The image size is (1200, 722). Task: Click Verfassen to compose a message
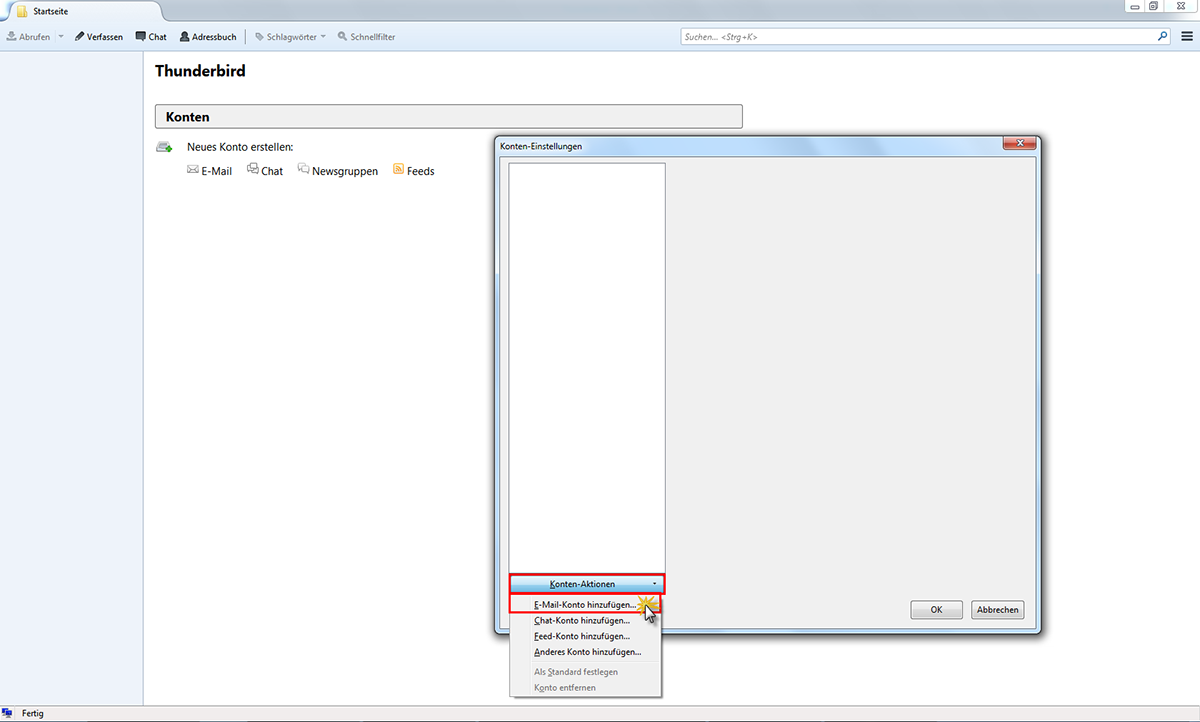point(99,37)
